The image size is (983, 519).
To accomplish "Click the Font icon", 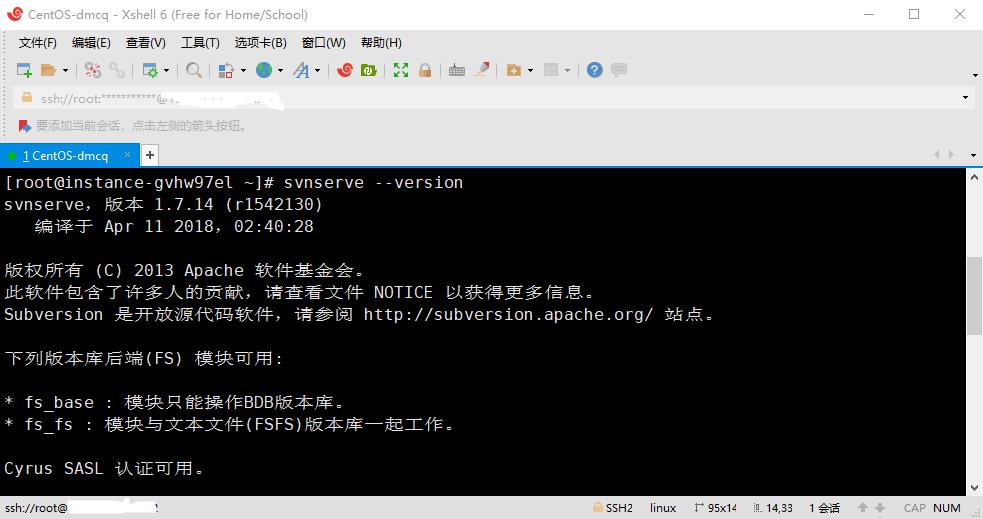I will tap(301, 70).
